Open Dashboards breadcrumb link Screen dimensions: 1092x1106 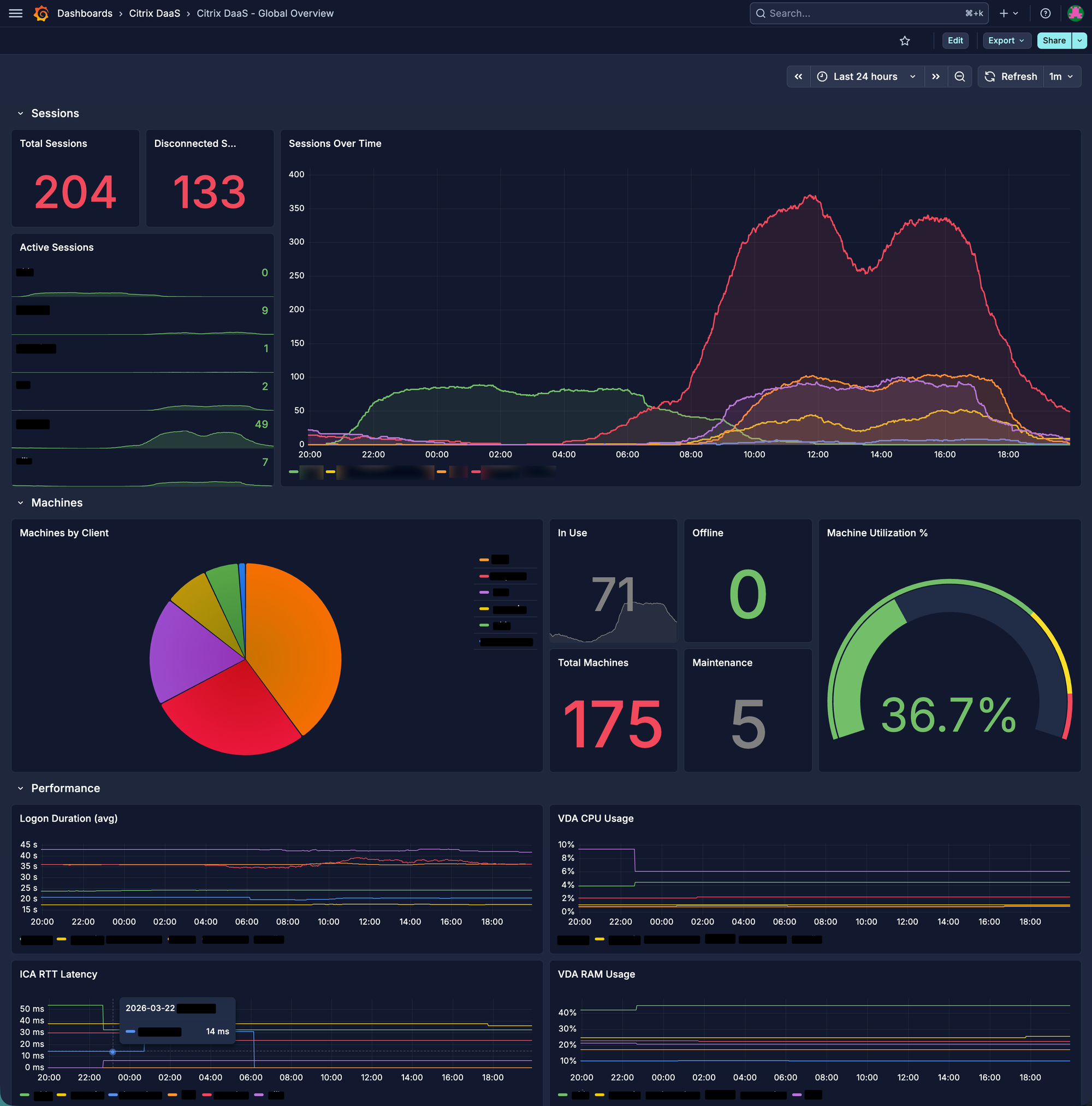tap(85, 13)
